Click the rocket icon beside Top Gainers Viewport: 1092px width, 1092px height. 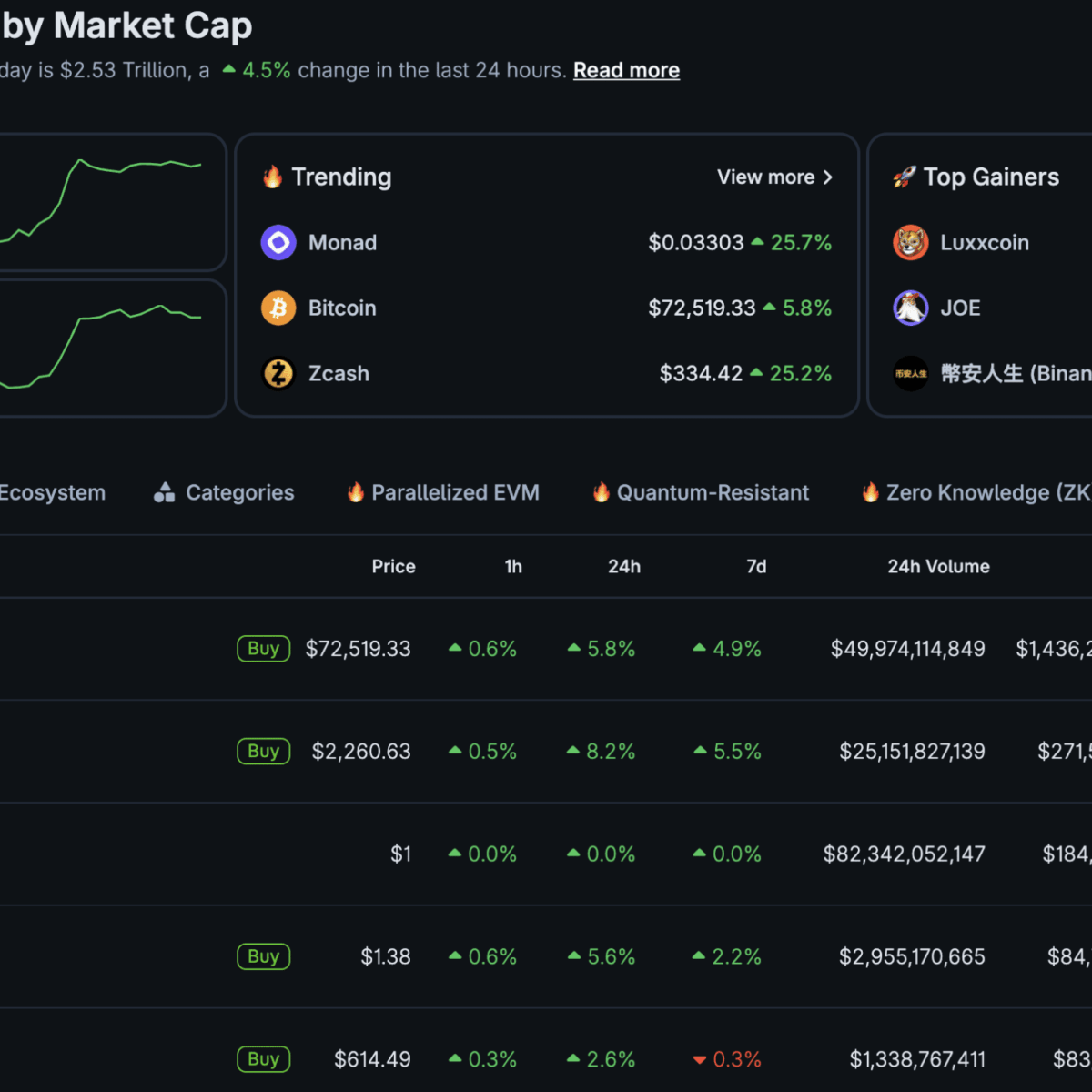click(x=904, y=177)
